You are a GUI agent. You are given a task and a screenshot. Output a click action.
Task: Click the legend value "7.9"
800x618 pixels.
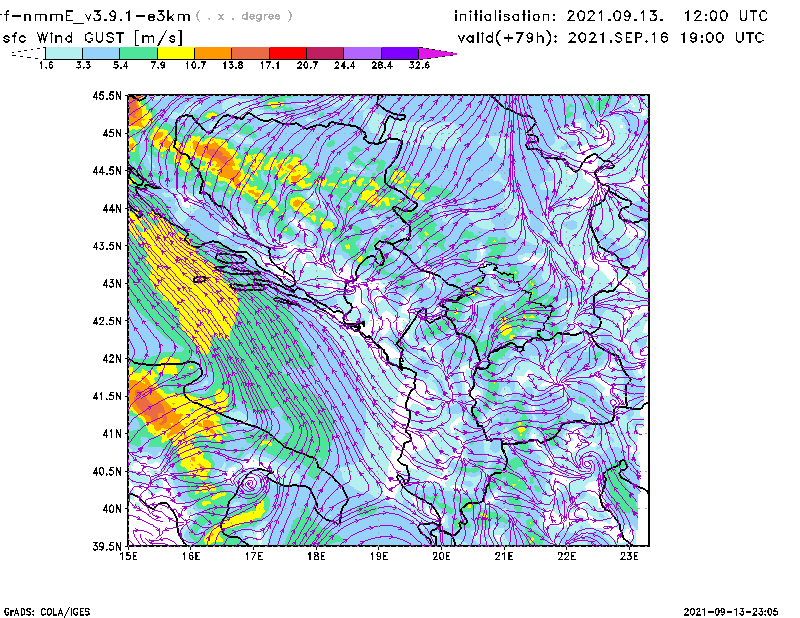coord(158,65)
